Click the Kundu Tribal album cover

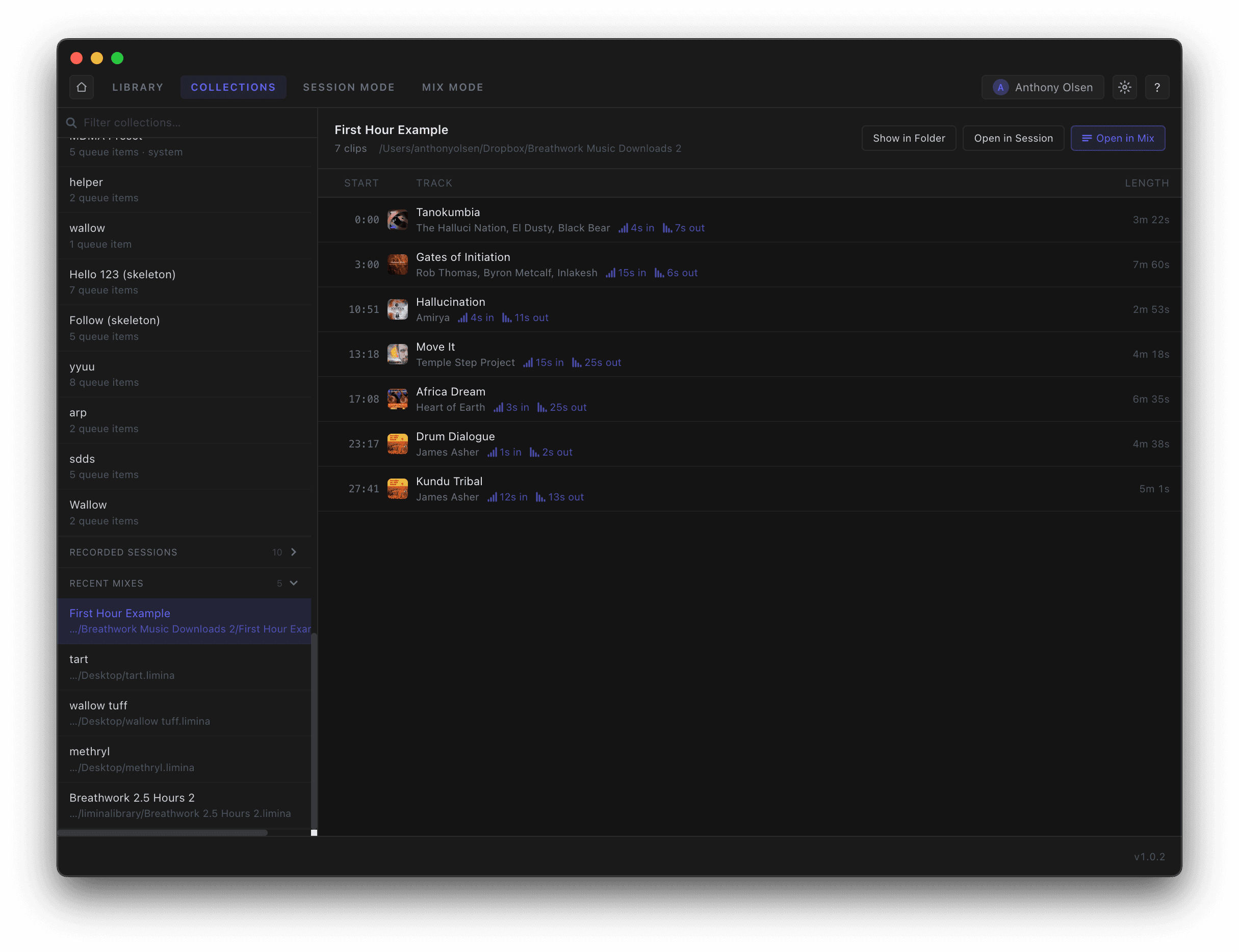(397, 489)
